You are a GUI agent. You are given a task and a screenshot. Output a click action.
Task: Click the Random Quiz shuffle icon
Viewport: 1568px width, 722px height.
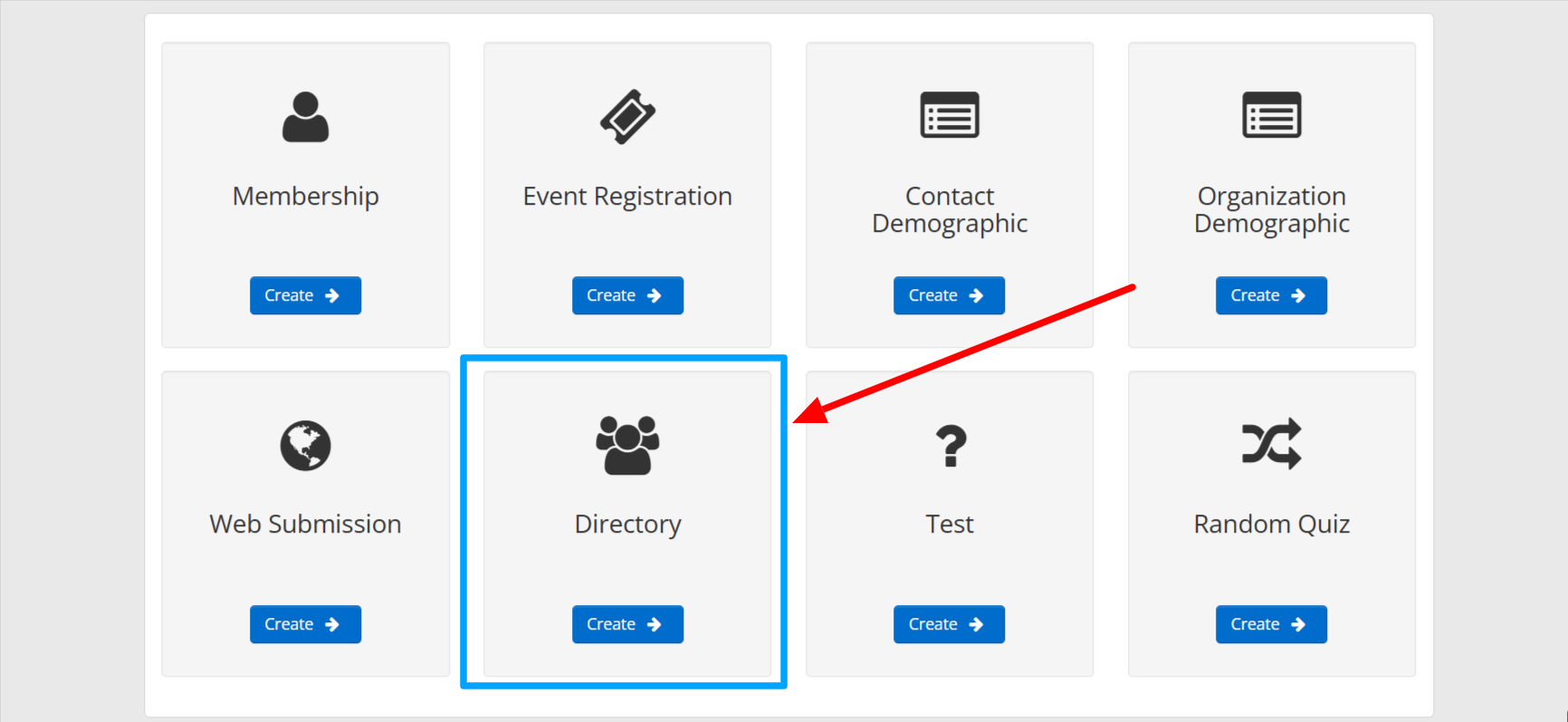pyautogui.click(x=1271, y=444)
